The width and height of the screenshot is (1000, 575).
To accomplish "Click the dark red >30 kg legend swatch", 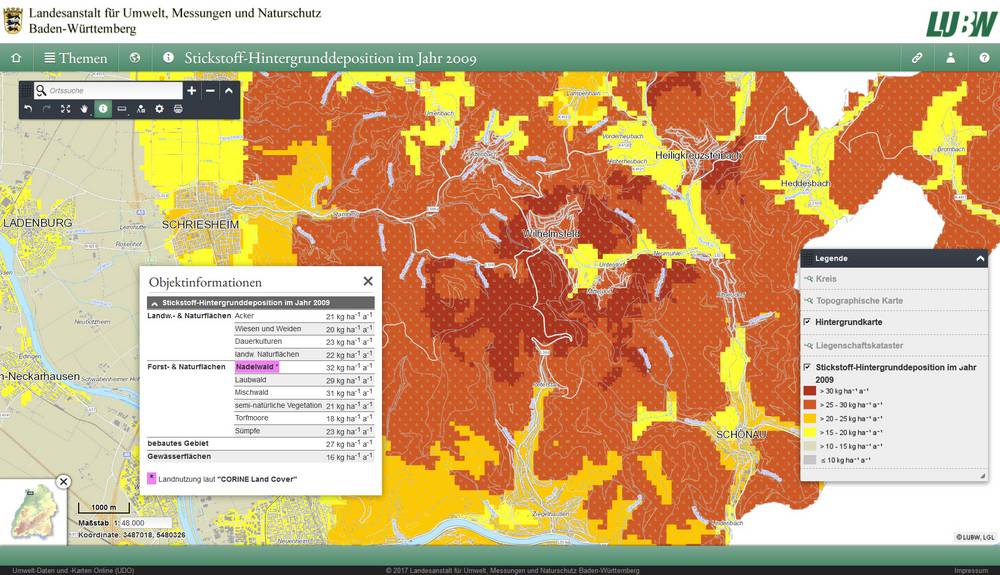I will tap(809, 392).
